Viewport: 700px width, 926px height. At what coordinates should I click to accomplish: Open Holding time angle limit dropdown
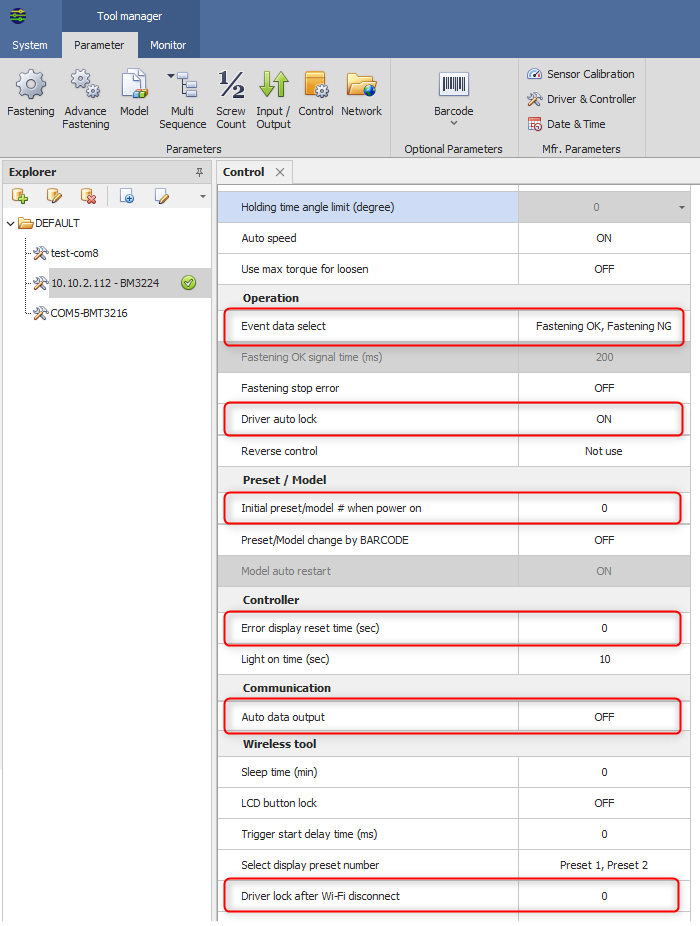pyautogui.click(x=682, y=207)
